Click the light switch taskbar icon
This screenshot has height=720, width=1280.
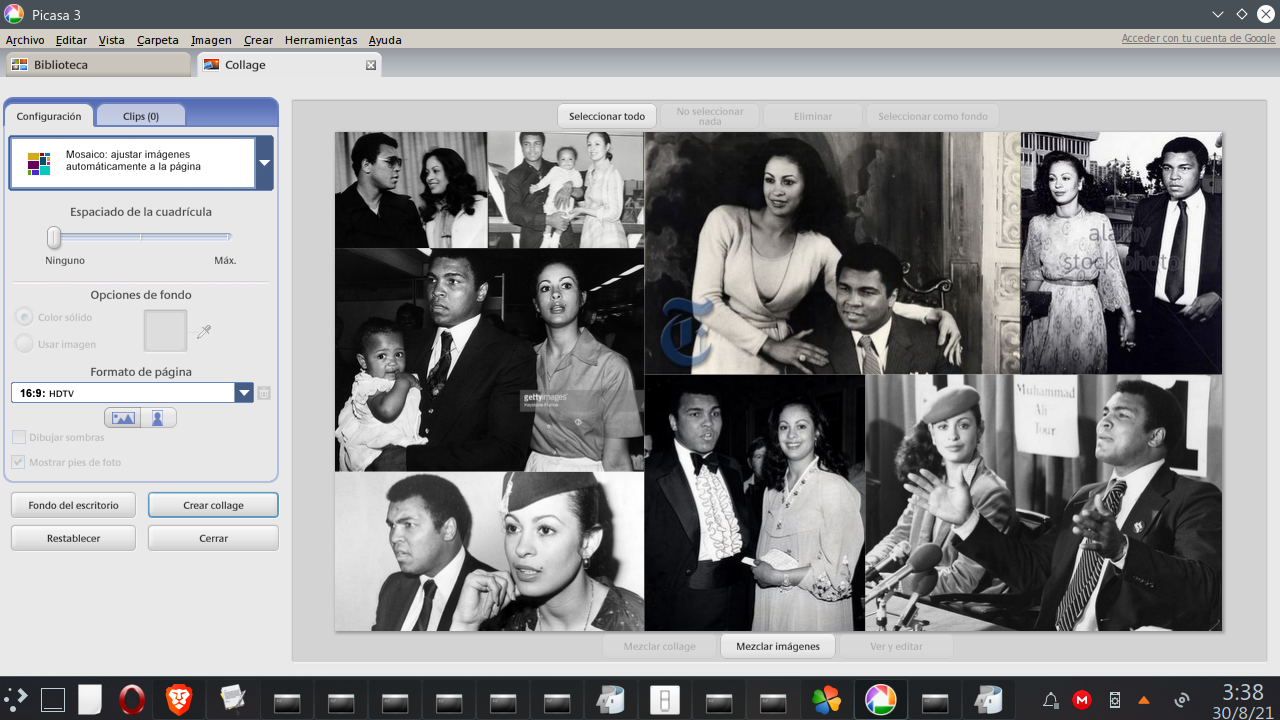pyautogui.click(x=665, y=700)
